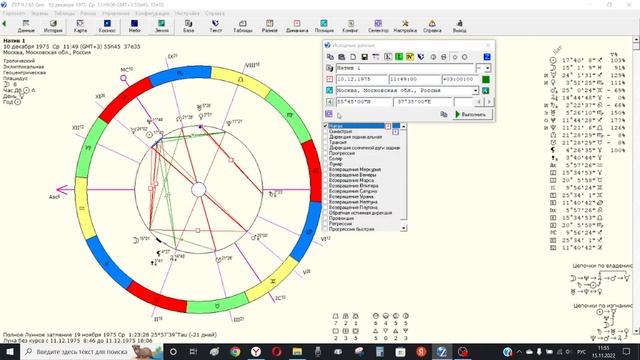This screenshot has width=640, height=360.
Task: Click the Windows Start button
Action: (9, 351)
